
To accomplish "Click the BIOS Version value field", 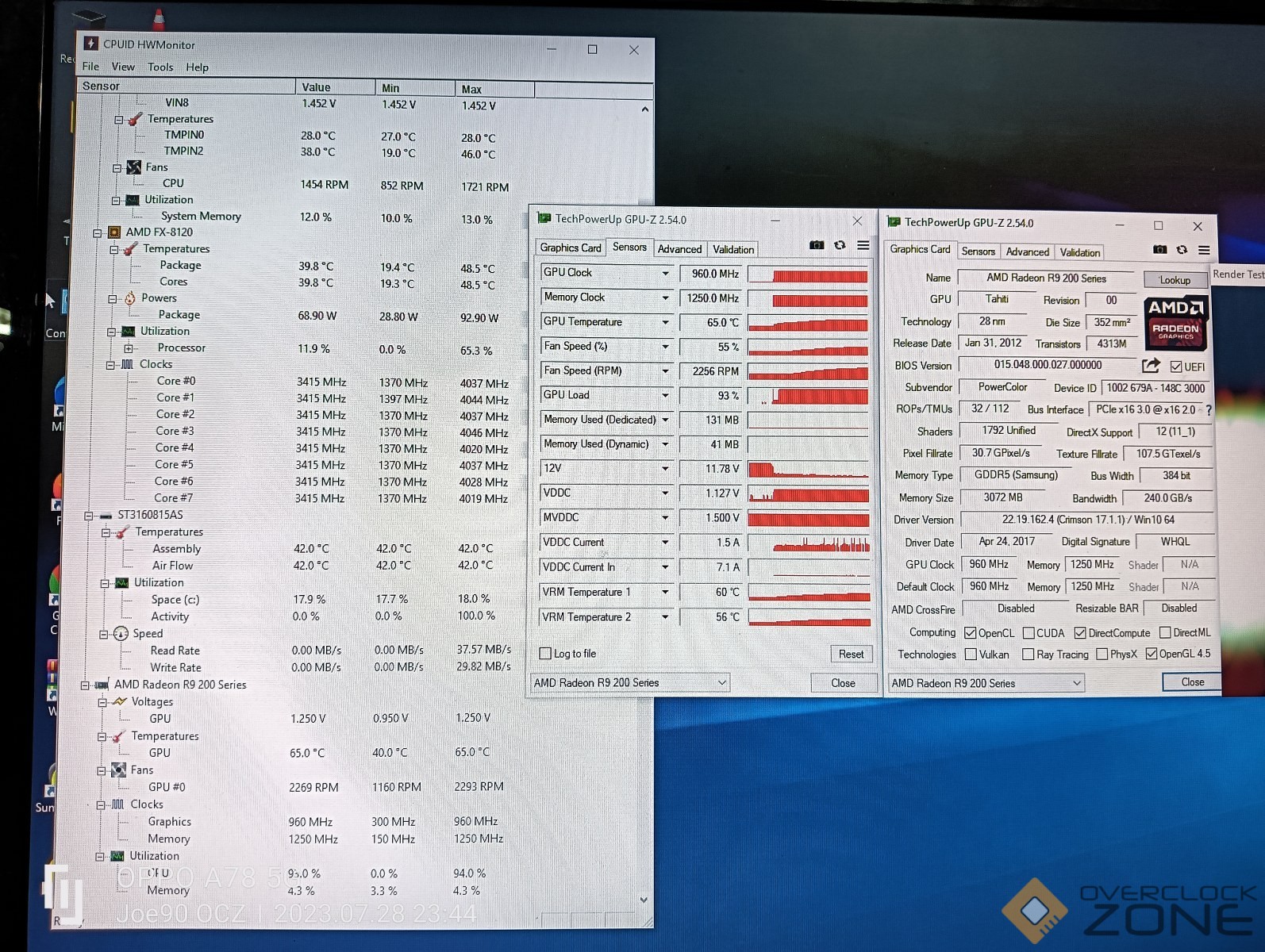I will pyautogui.click(x=1048, y=365).
